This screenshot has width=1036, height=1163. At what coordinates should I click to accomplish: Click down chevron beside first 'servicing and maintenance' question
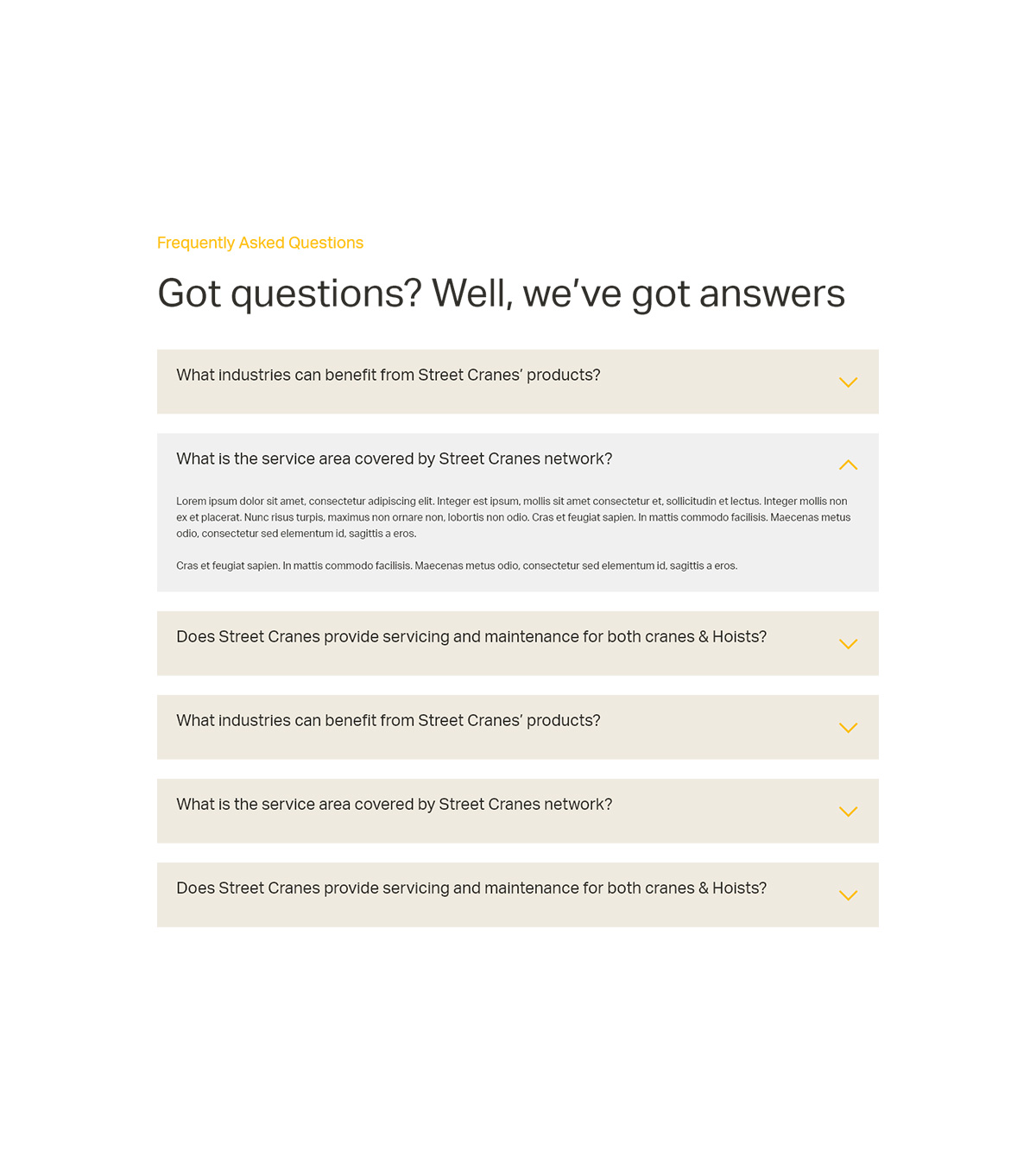[x=848, y=644]
